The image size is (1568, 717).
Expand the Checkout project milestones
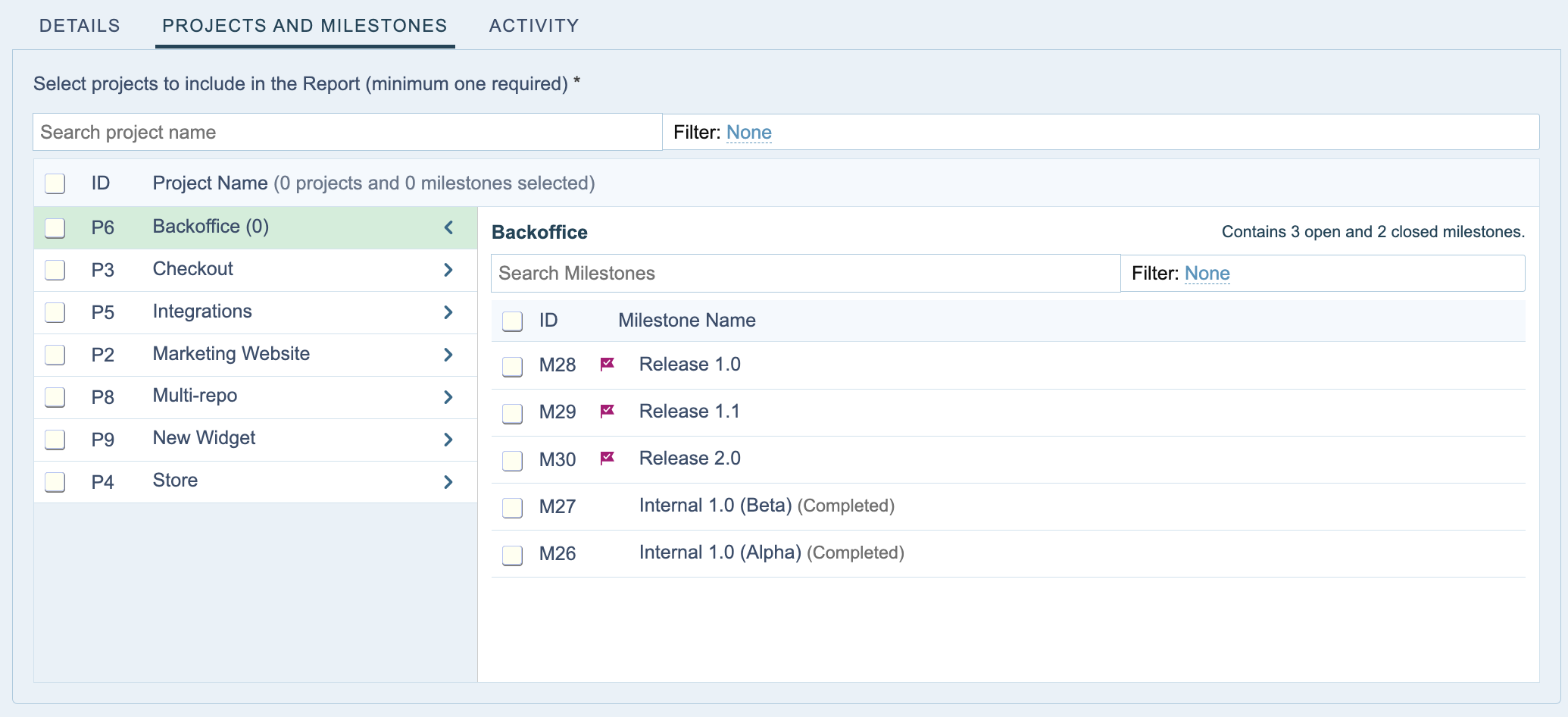(448, 270)
